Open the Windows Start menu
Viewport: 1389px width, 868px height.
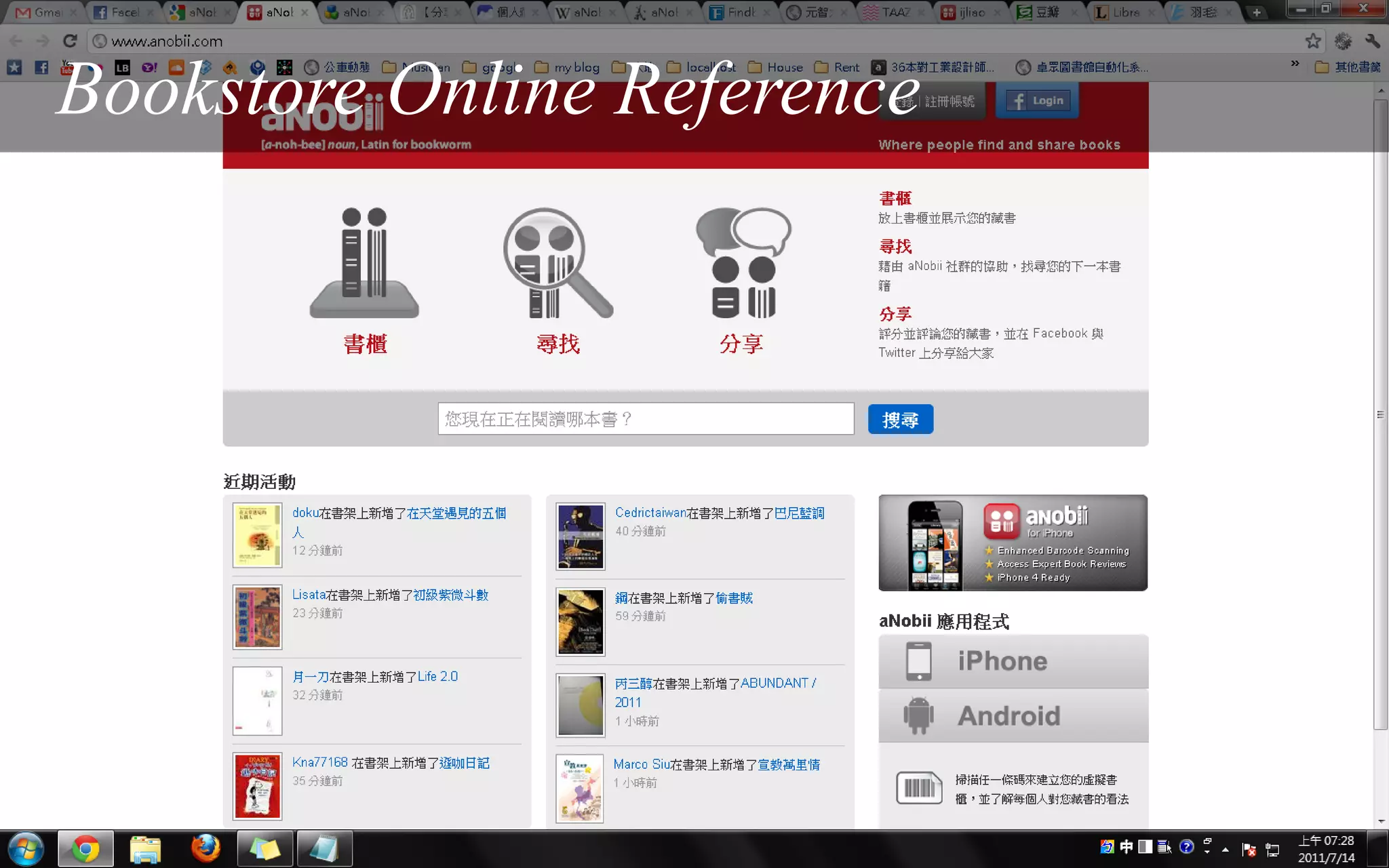point(26,849)
